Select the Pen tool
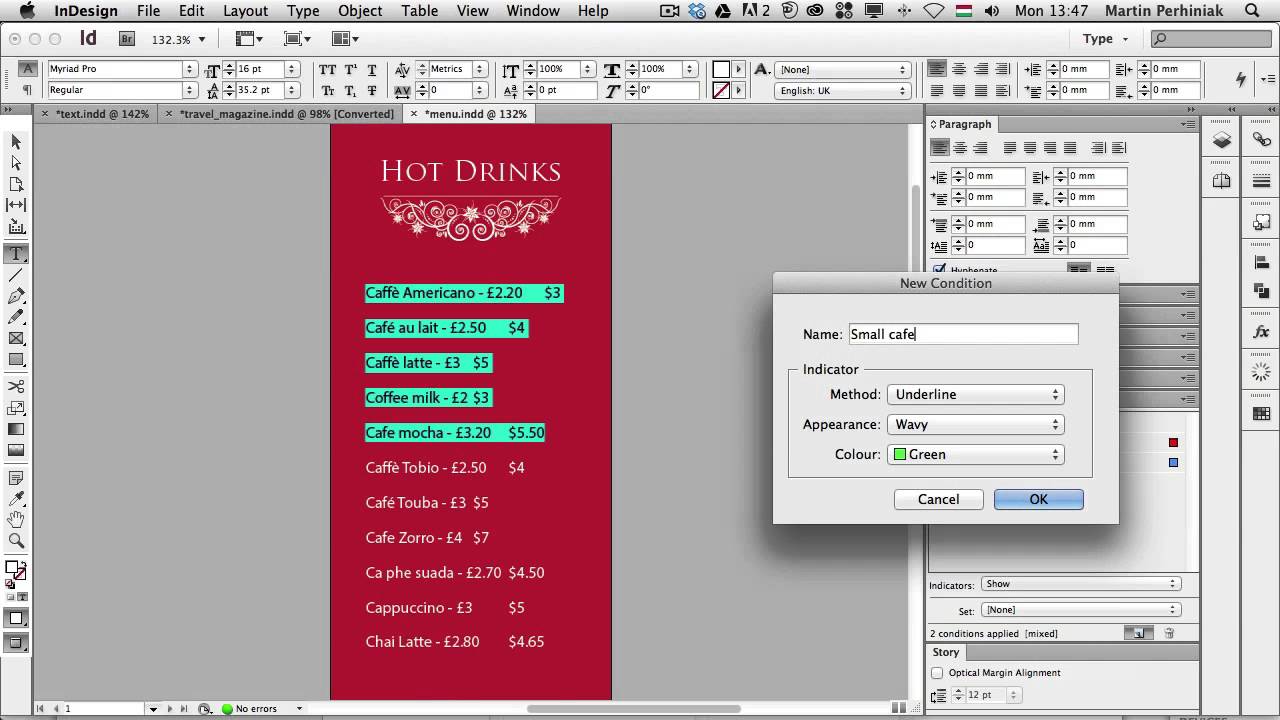This screenshot has height=720, width=1280. pos(16,296)
